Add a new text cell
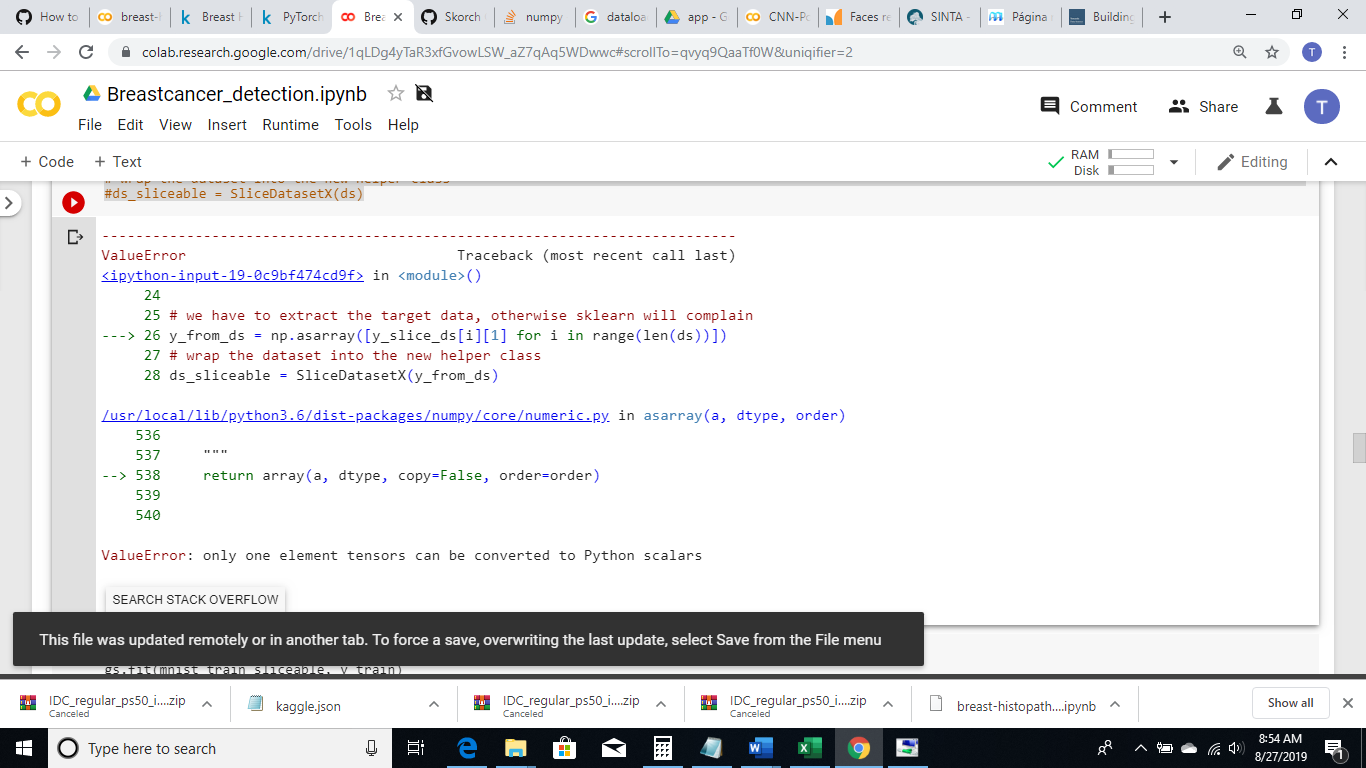The width and height of the screenshot is (1366, 768). click(117, 161)
